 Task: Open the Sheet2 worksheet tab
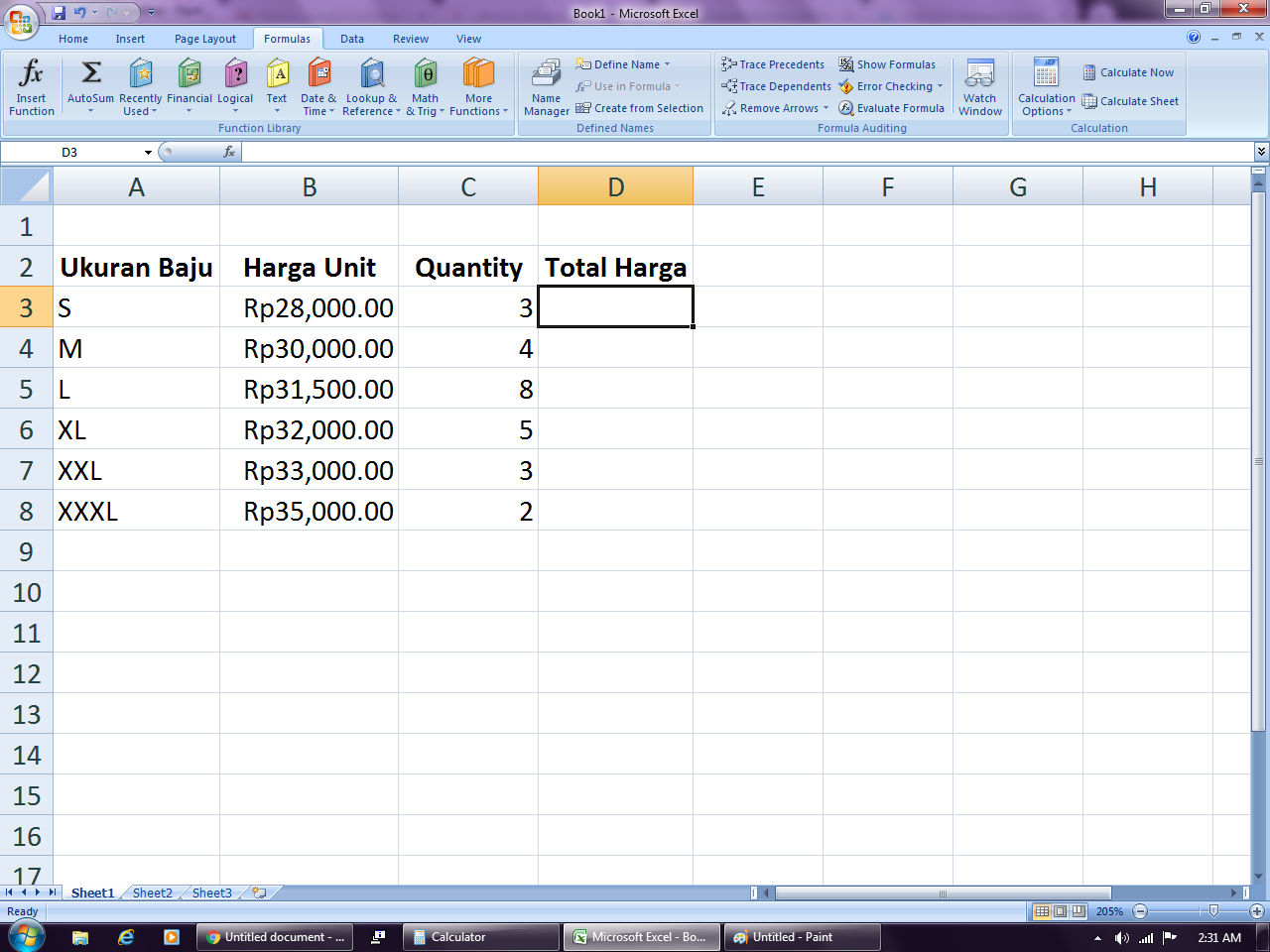coord(151,892)
